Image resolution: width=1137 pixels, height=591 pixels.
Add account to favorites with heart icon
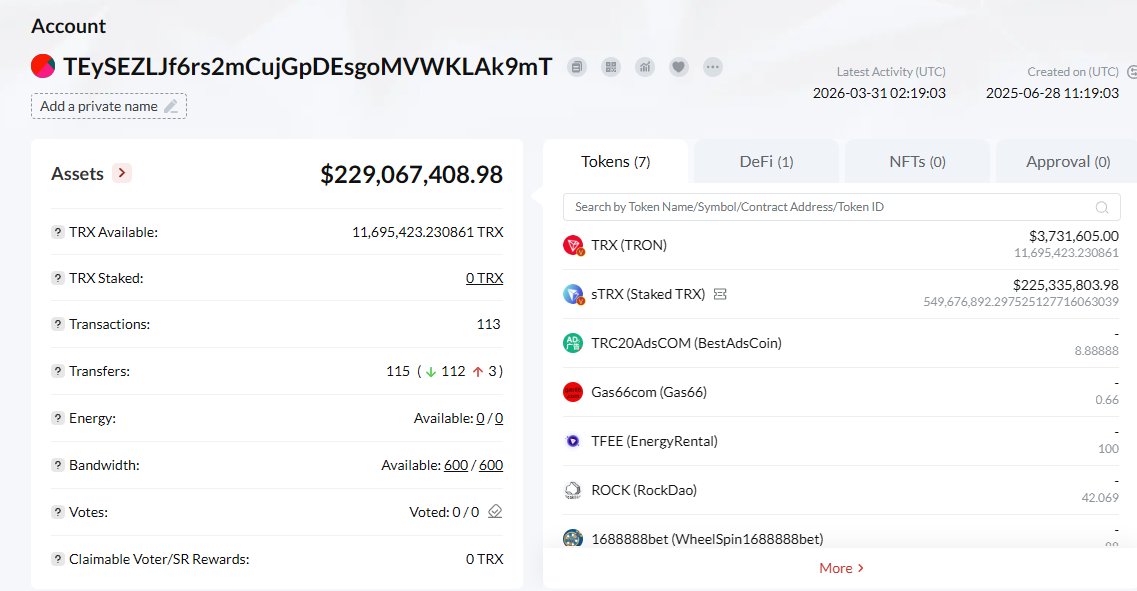tap(678, 67)
